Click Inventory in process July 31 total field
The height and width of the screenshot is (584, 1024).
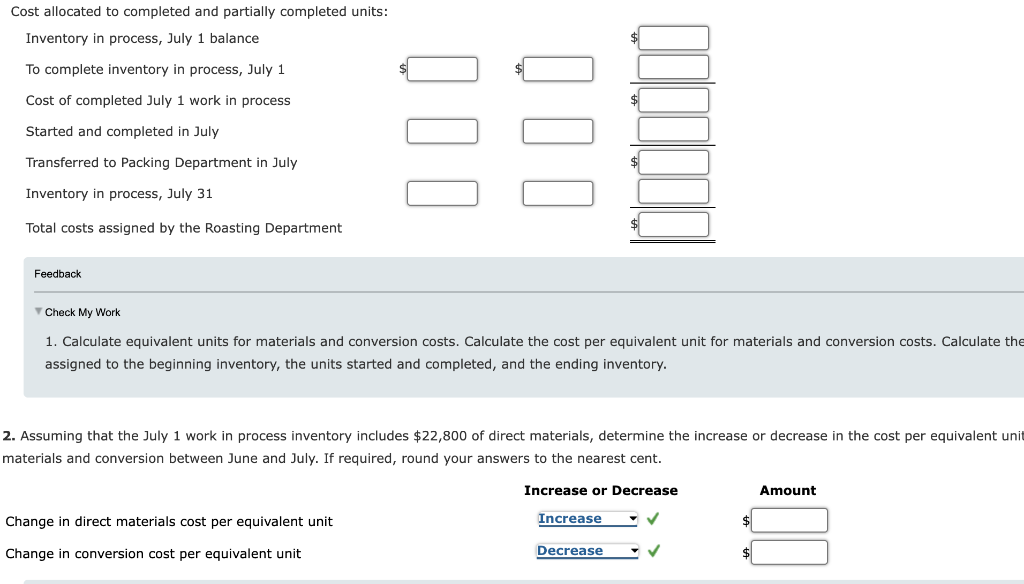[673, 191]
